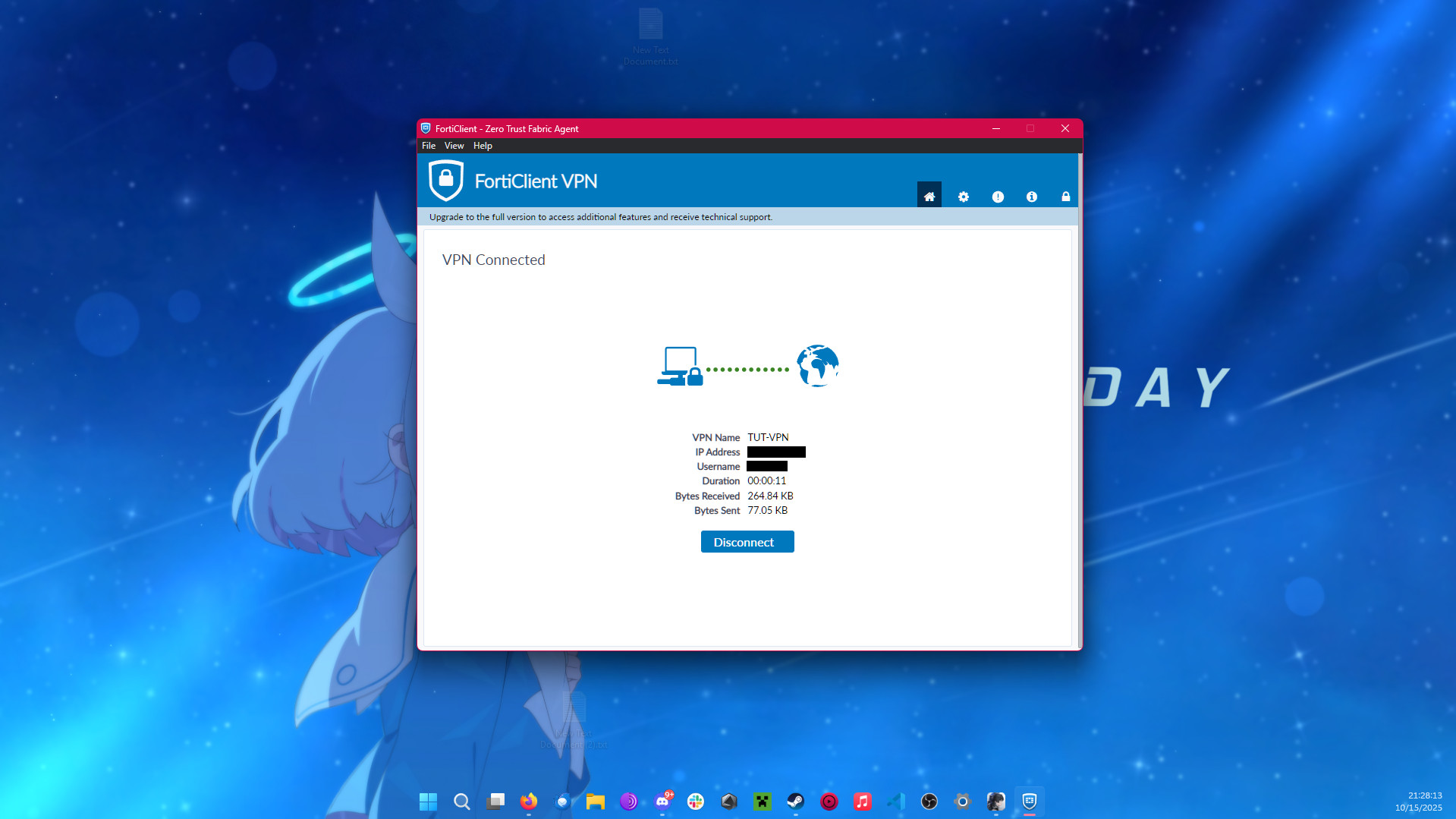
Task: Click the Duration value 00:00:11
Action: pos(766,481)
